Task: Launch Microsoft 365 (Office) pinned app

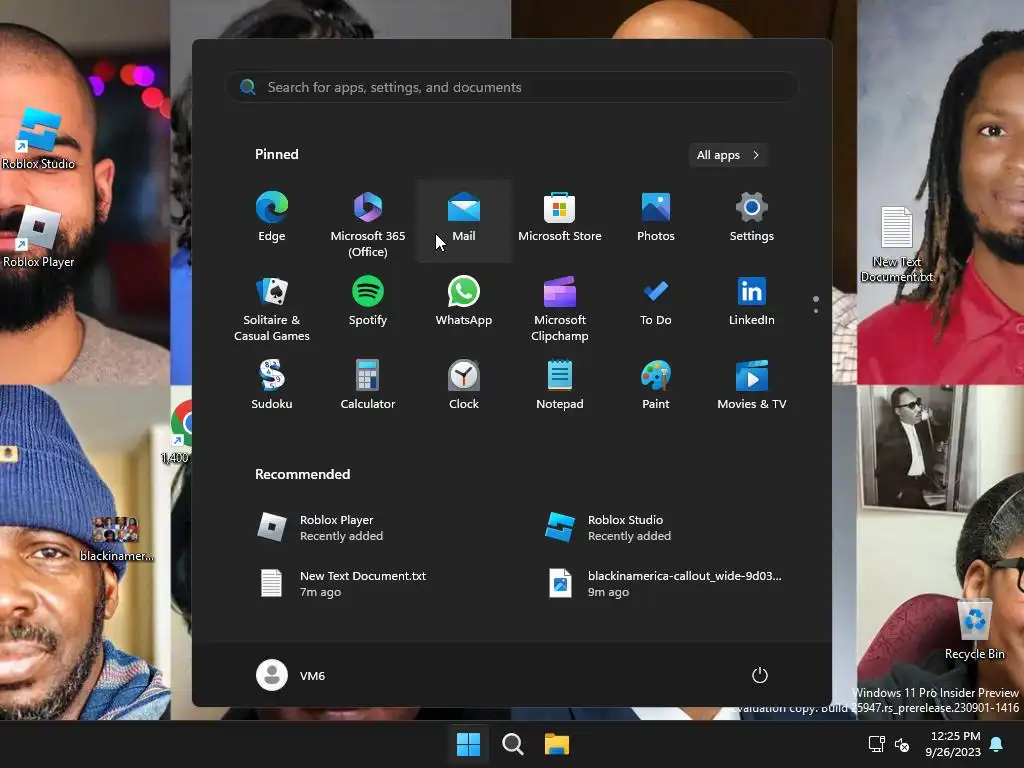Action: 368,222
